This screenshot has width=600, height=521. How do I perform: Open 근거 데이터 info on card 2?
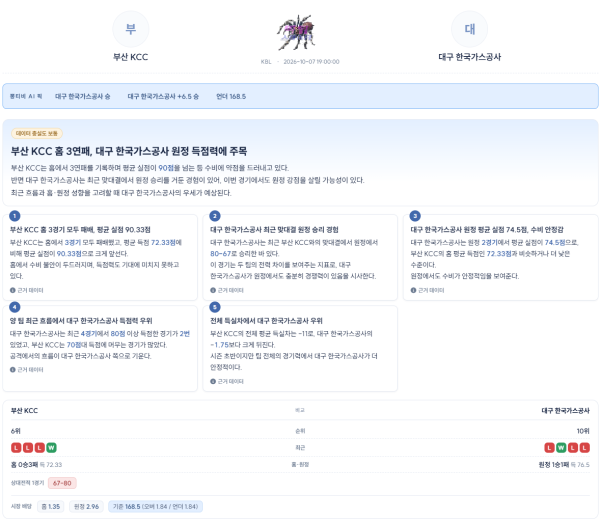pyautogui.click(x=227, y=290)
